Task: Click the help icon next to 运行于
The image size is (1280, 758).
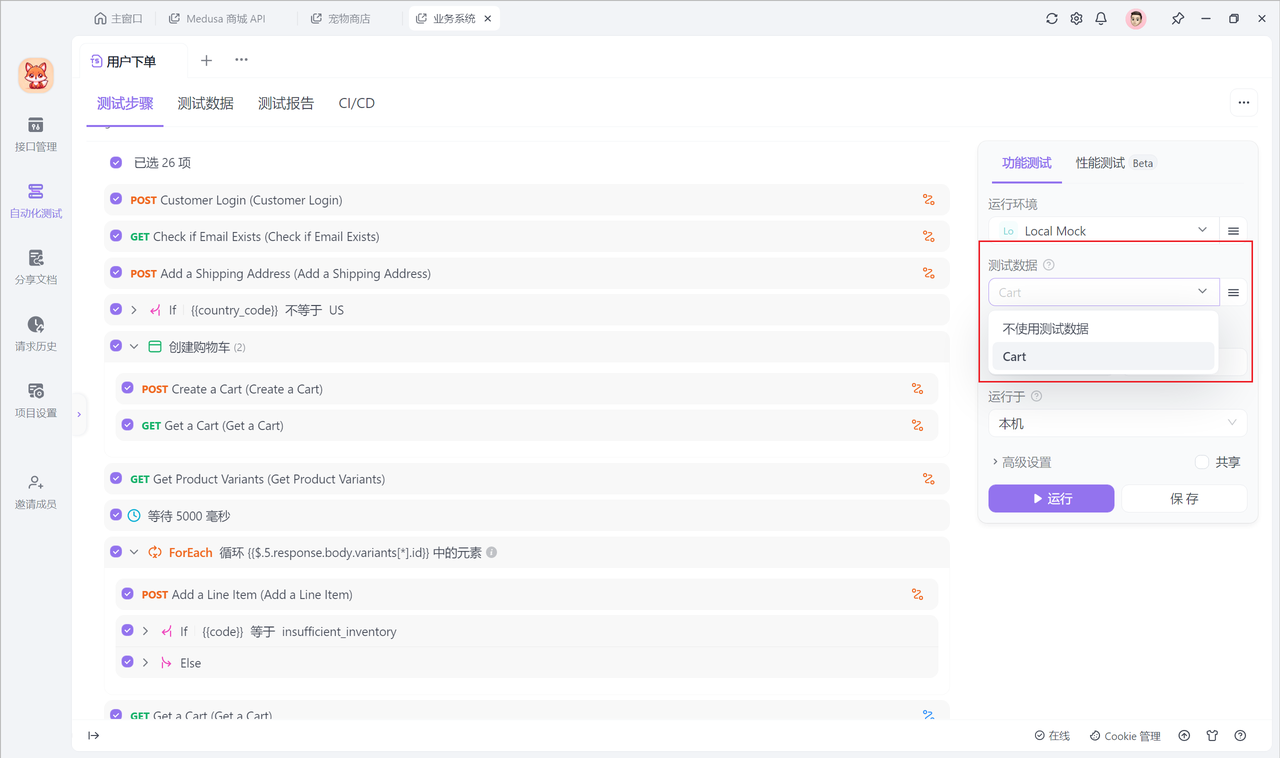Action: 1036,396
